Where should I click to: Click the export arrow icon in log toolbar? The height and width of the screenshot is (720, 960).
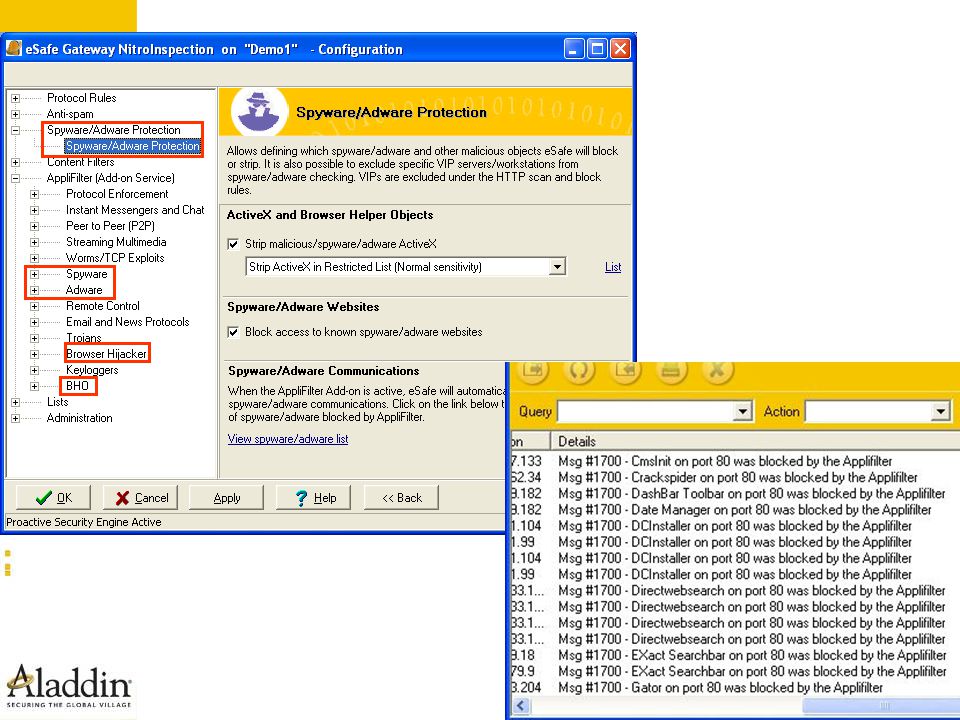click(x=533, y=370)
